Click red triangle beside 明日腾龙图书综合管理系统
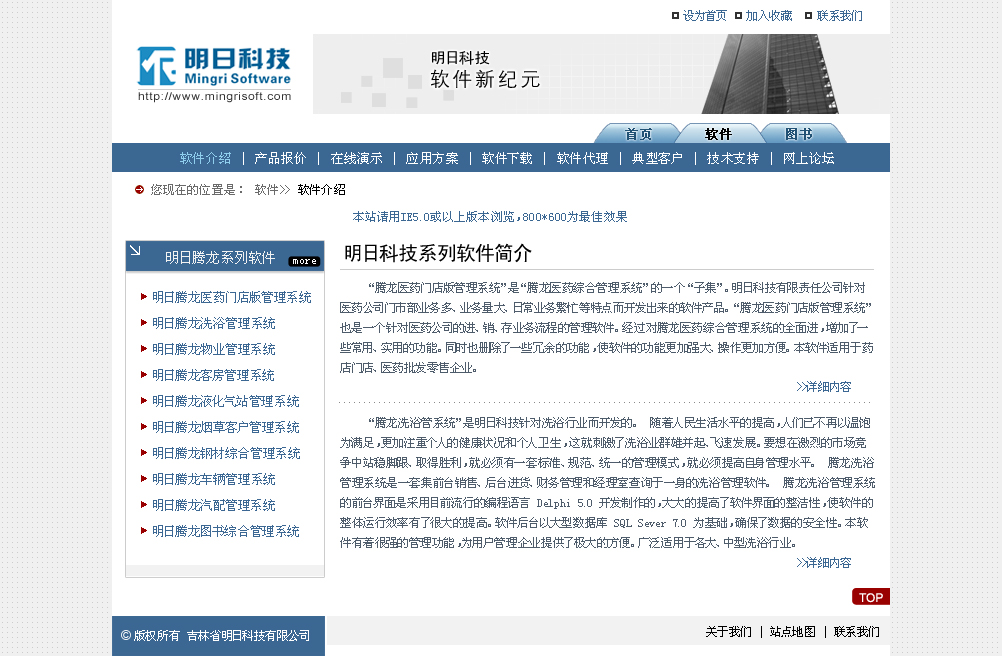 pyautogui.click(x=144, y=531)
